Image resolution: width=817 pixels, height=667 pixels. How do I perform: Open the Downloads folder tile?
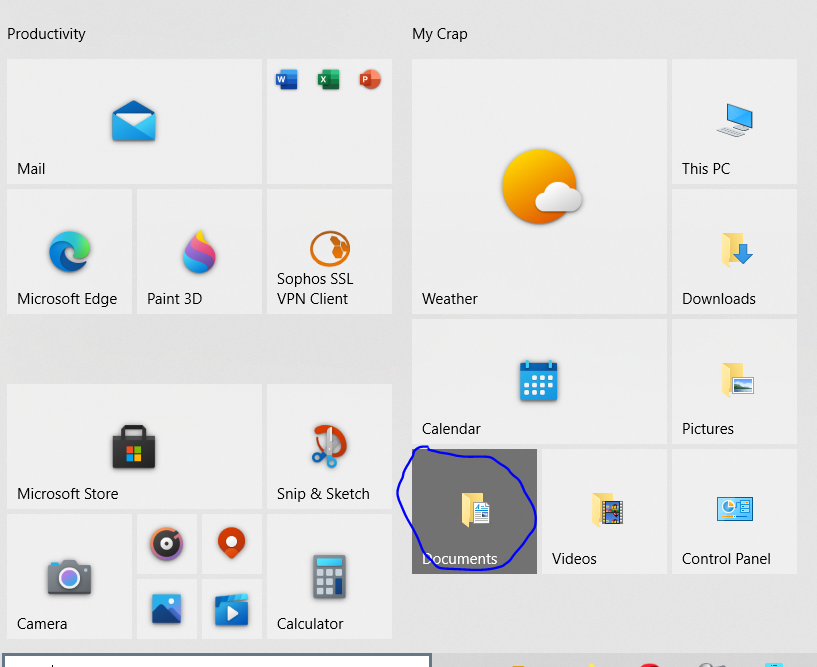pos(734,252)
